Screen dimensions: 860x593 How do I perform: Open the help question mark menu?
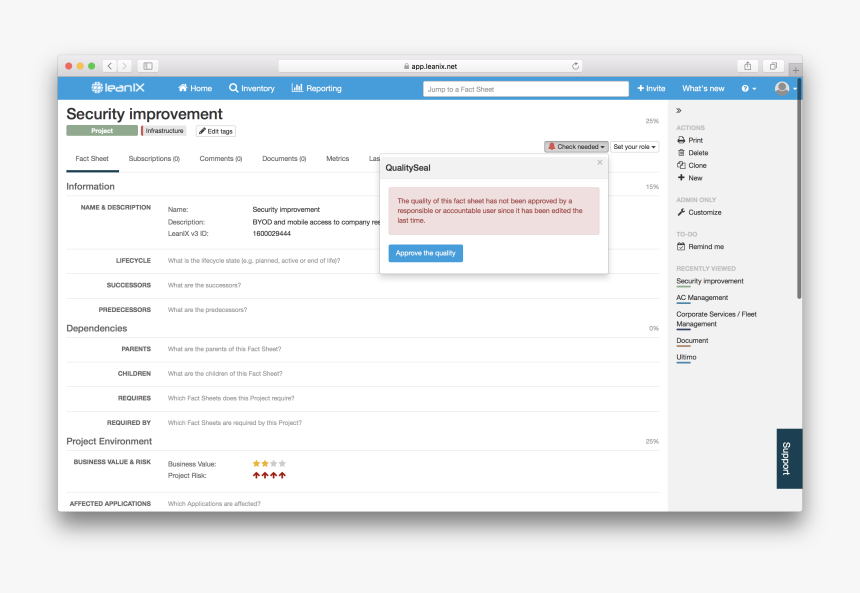click(x=749, y=88)
